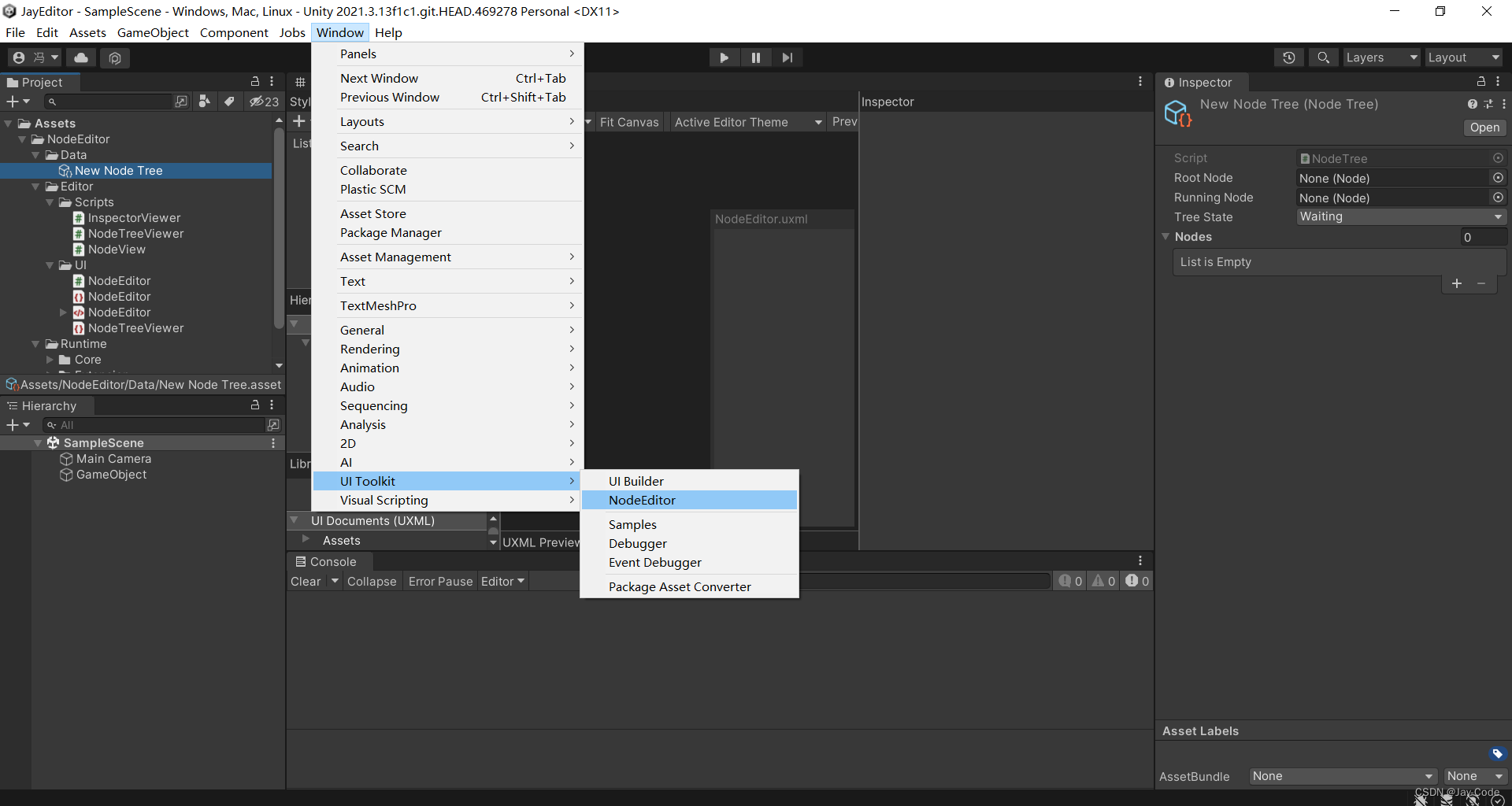The height and width of the screenshot is (806, 1512).
Task: Select Event Debugger menu item
Action: click(x=689, y=562)
